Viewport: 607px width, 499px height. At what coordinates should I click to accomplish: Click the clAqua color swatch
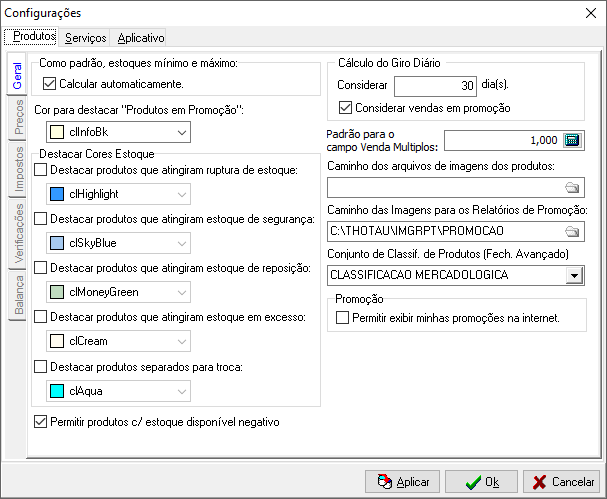point(58,390)
